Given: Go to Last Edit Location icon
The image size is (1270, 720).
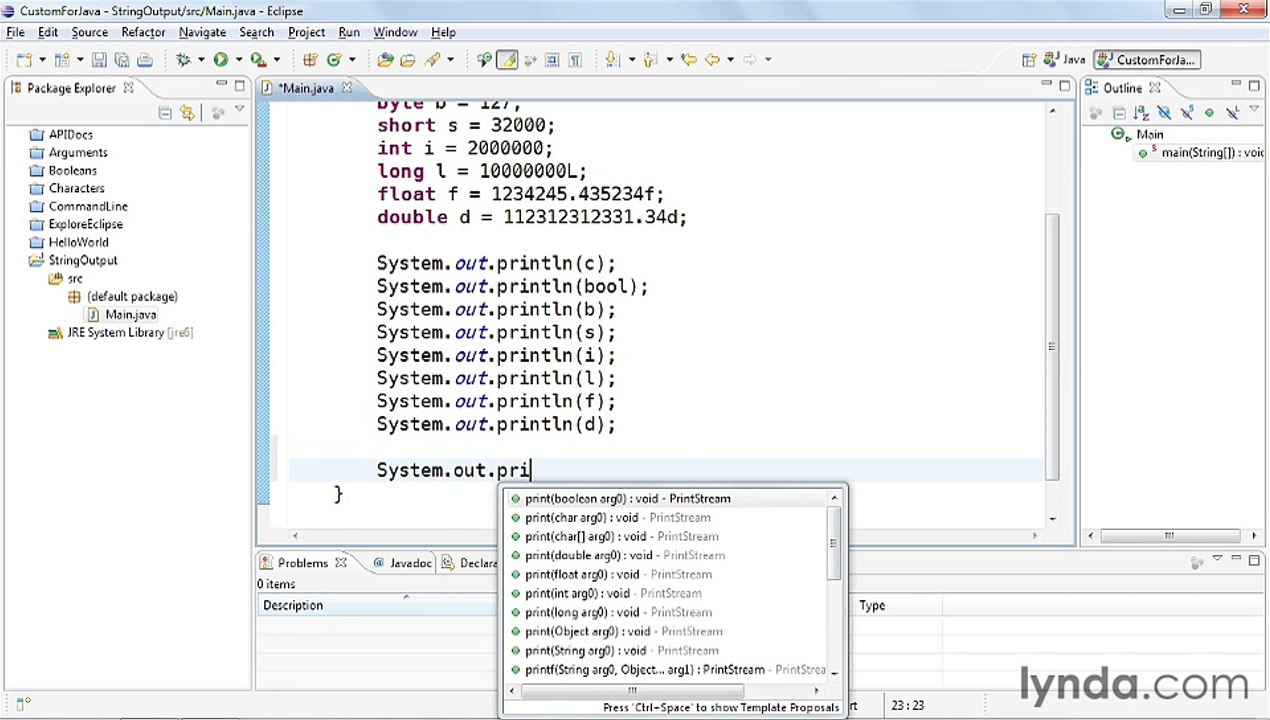Looking at the screenshot, I should coord(689,60).
